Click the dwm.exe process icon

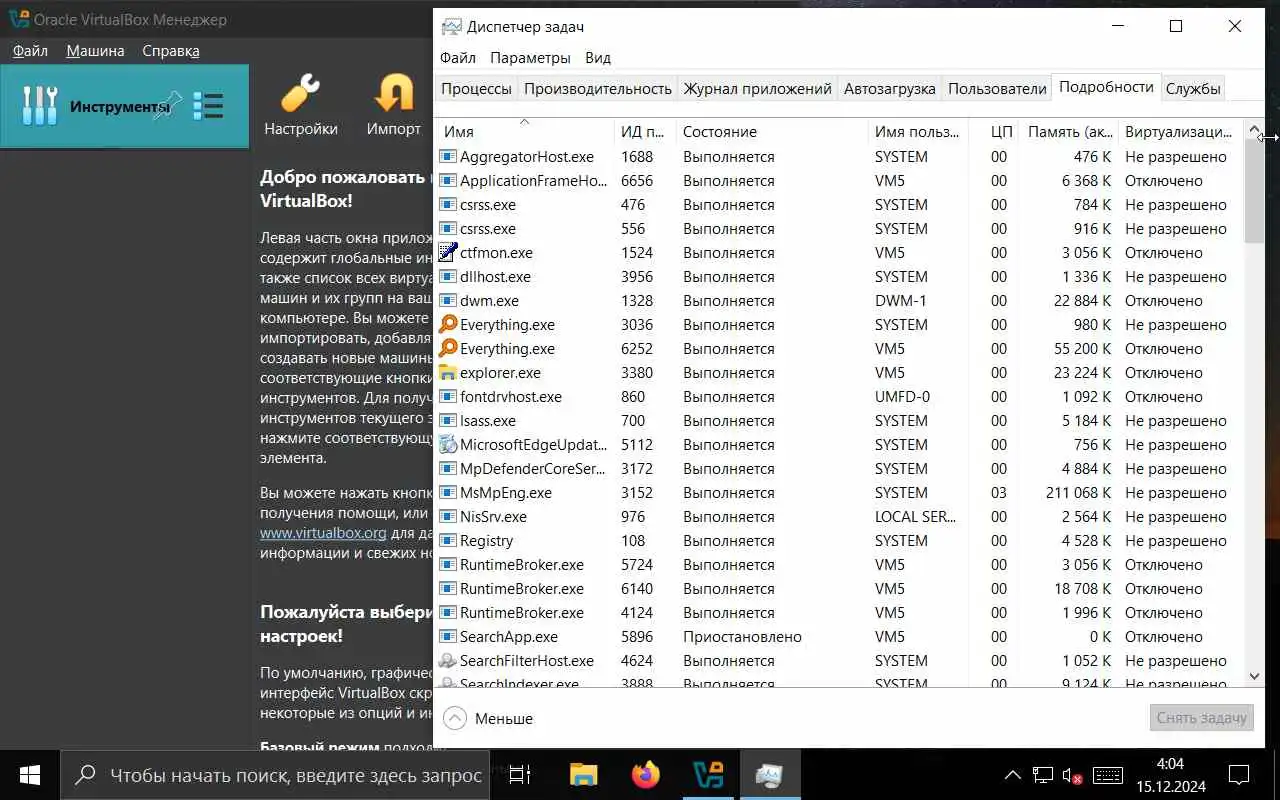click(448, 300)
